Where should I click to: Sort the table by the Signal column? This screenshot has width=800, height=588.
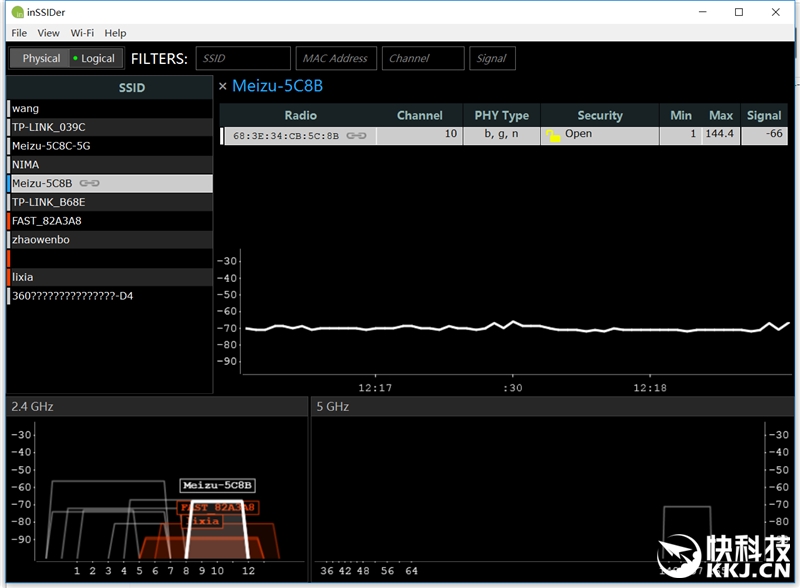[764, 115]
